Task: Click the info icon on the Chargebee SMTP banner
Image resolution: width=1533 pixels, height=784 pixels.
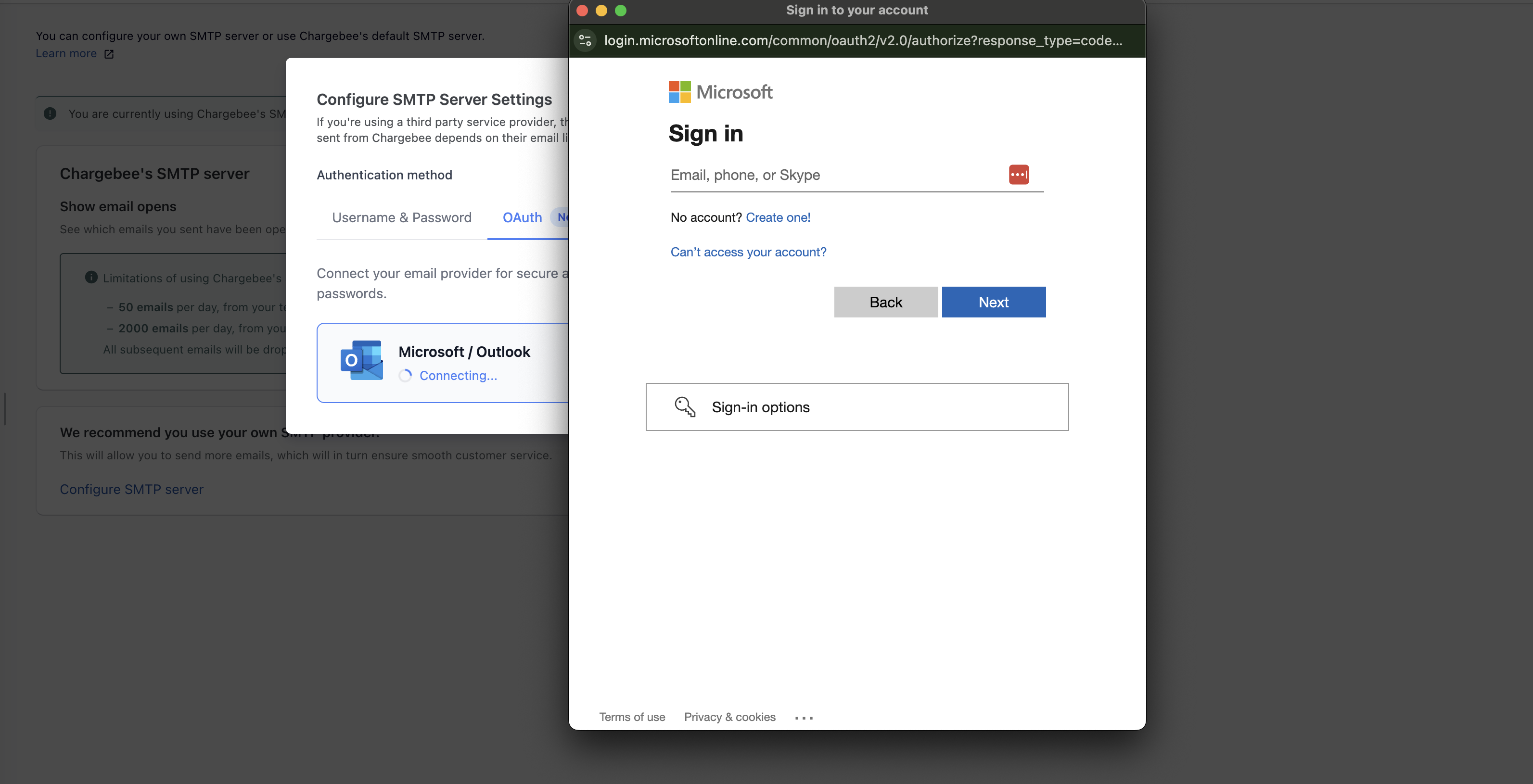Action: (x=50, y=113)
